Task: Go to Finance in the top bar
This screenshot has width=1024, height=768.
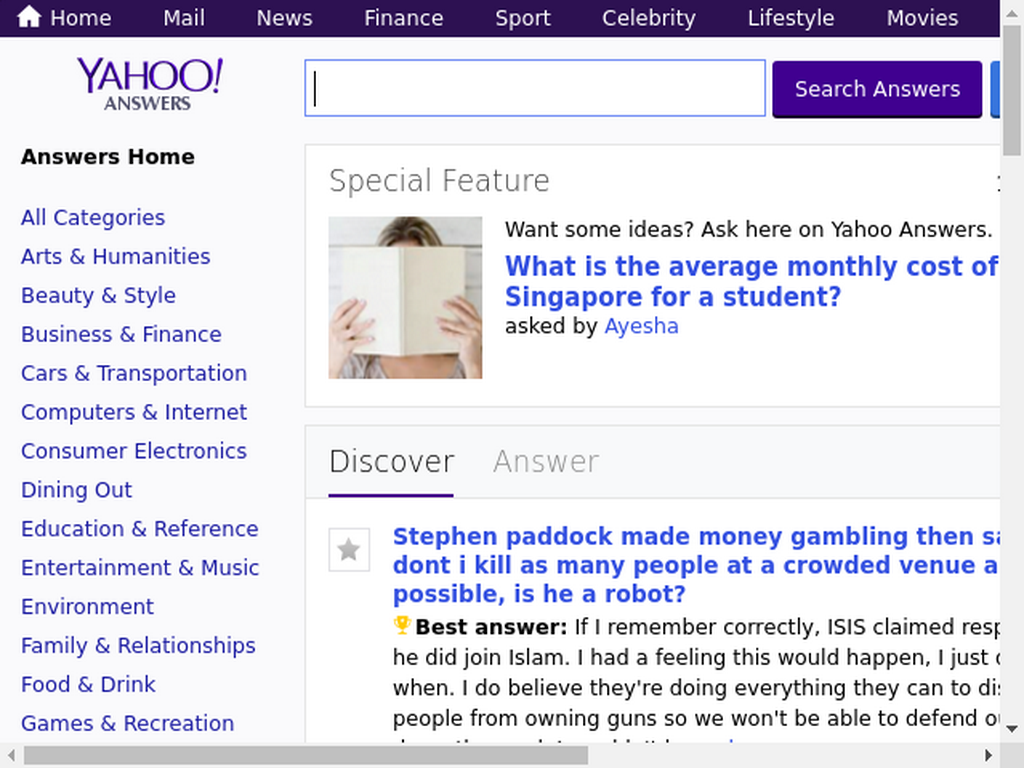Action: click(404, 18)
